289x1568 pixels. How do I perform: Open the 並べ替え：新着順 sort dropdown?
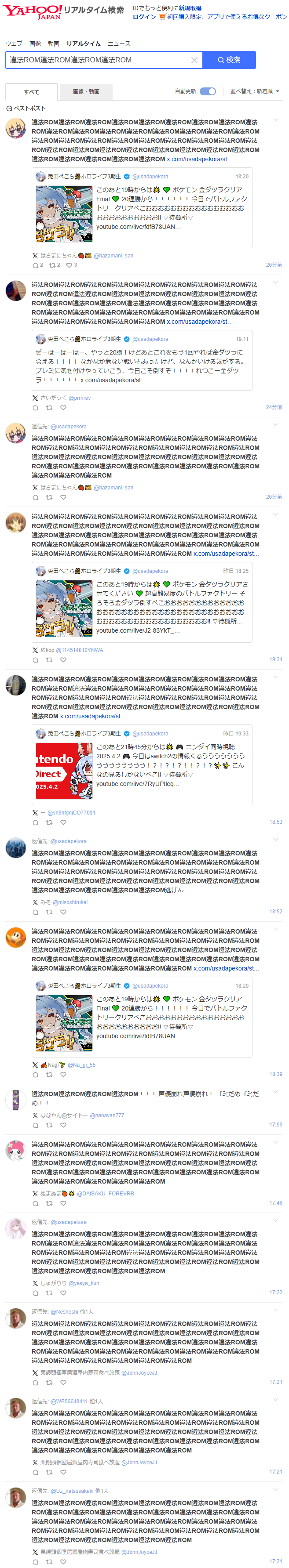(x=255, y=91)
